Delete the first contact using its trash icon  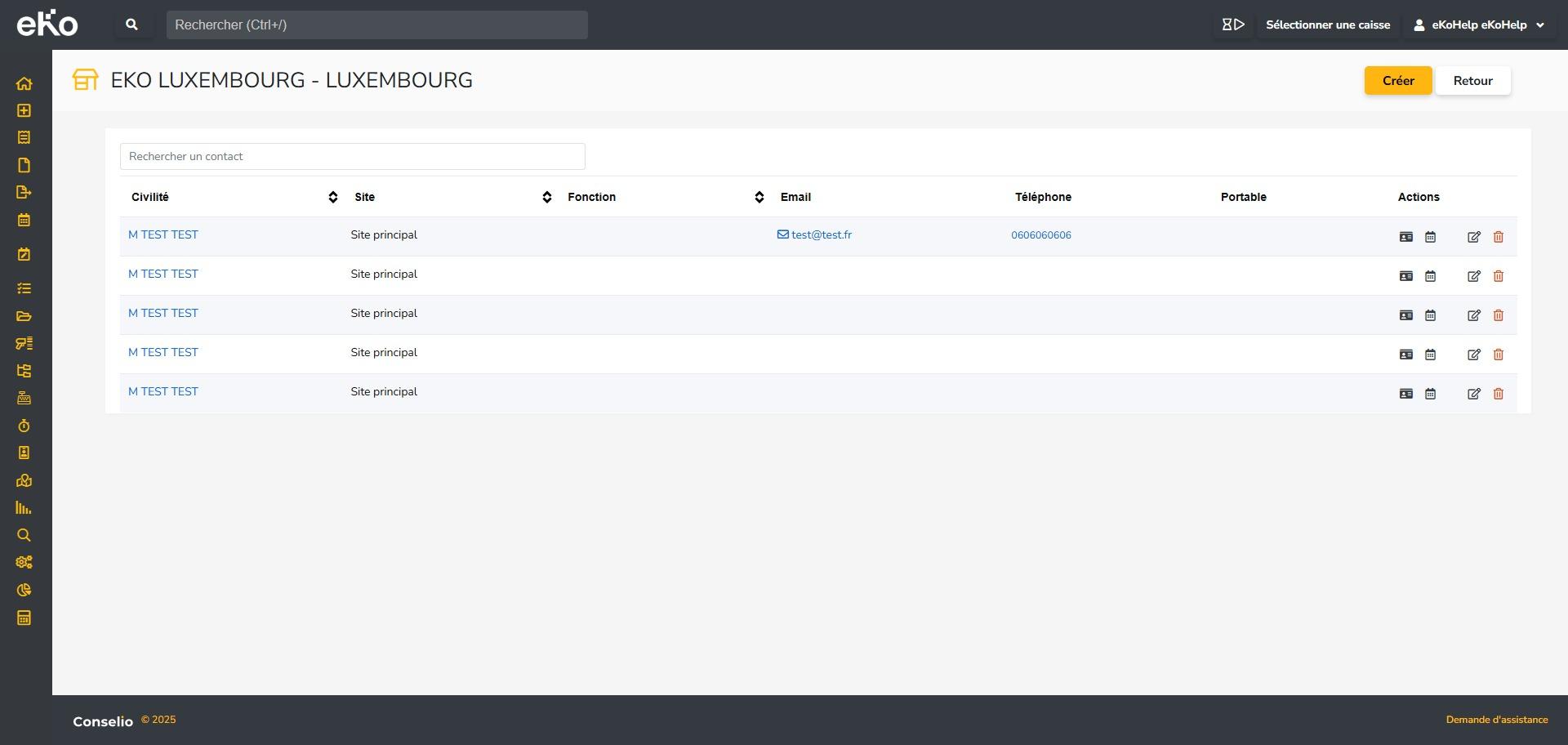(x=1498, y=237)
